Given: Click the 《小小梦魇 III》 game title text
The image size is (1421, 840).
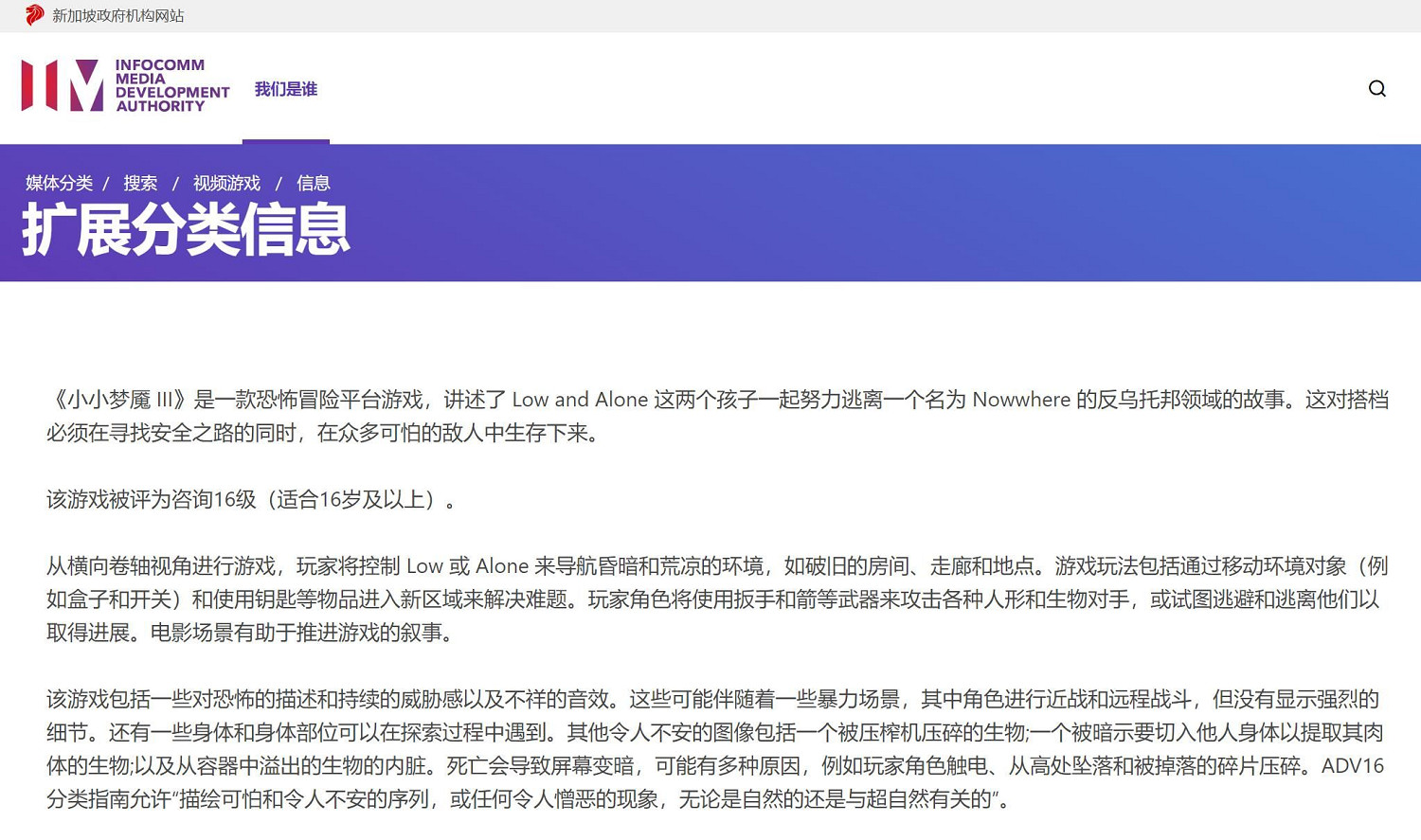Looking at the screenshot, I should coord(118,400).
